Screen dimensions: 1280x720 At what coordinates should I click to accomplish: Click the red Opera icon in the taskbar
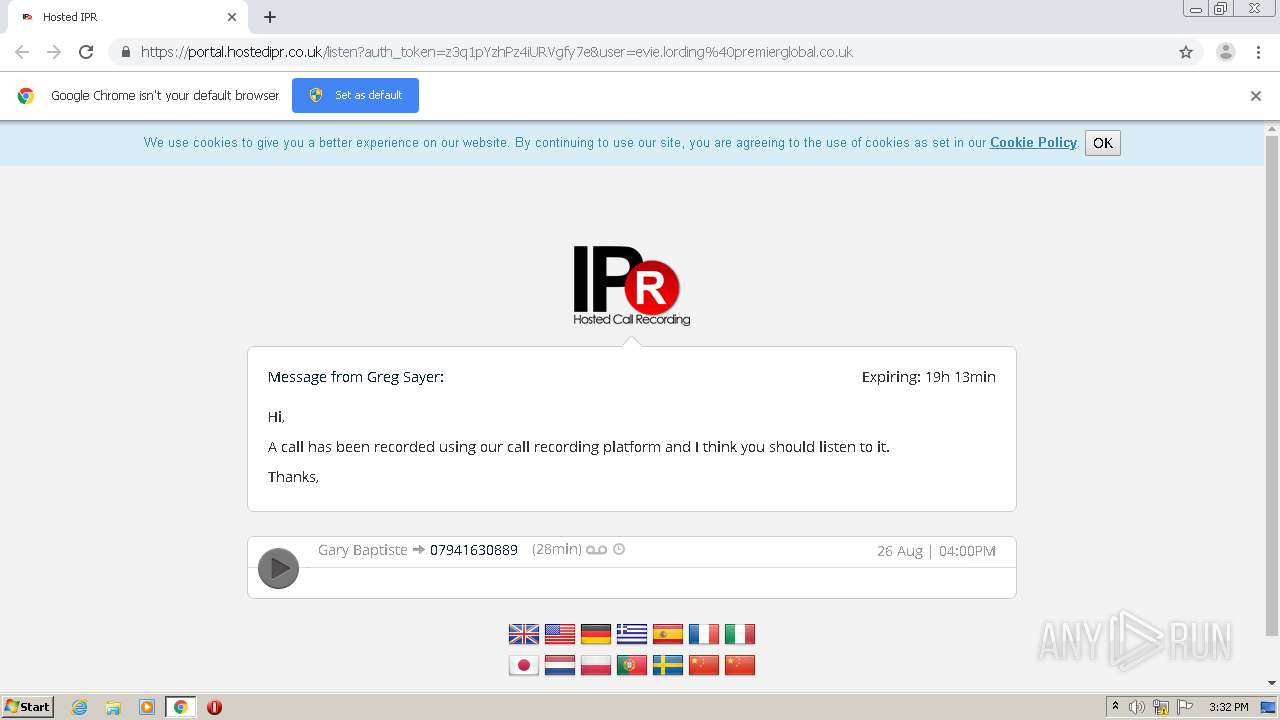(214, 707)
